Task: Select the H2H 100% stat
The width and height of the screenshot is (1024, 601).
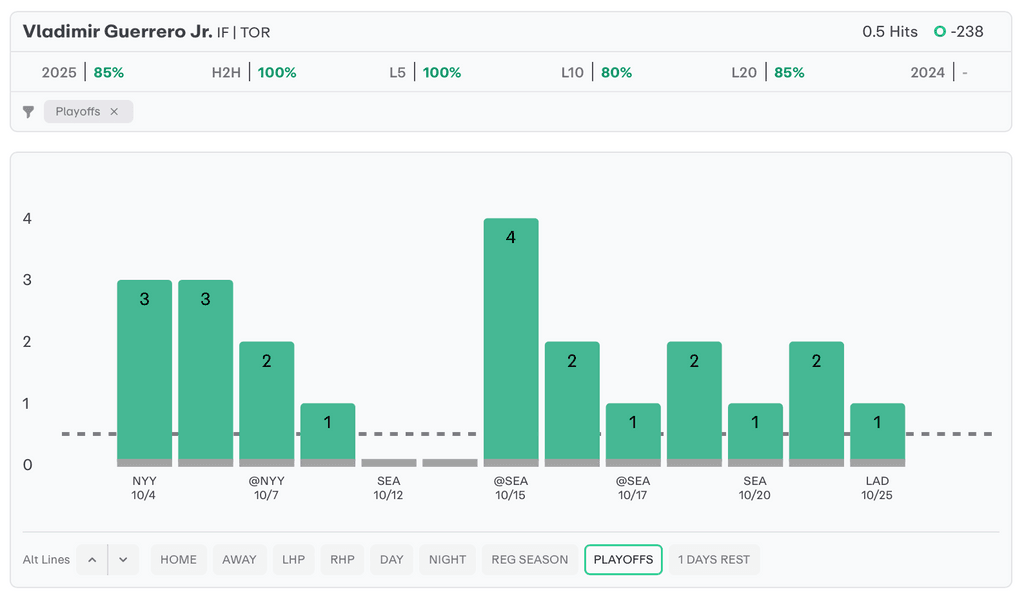Action: point(254,73)
